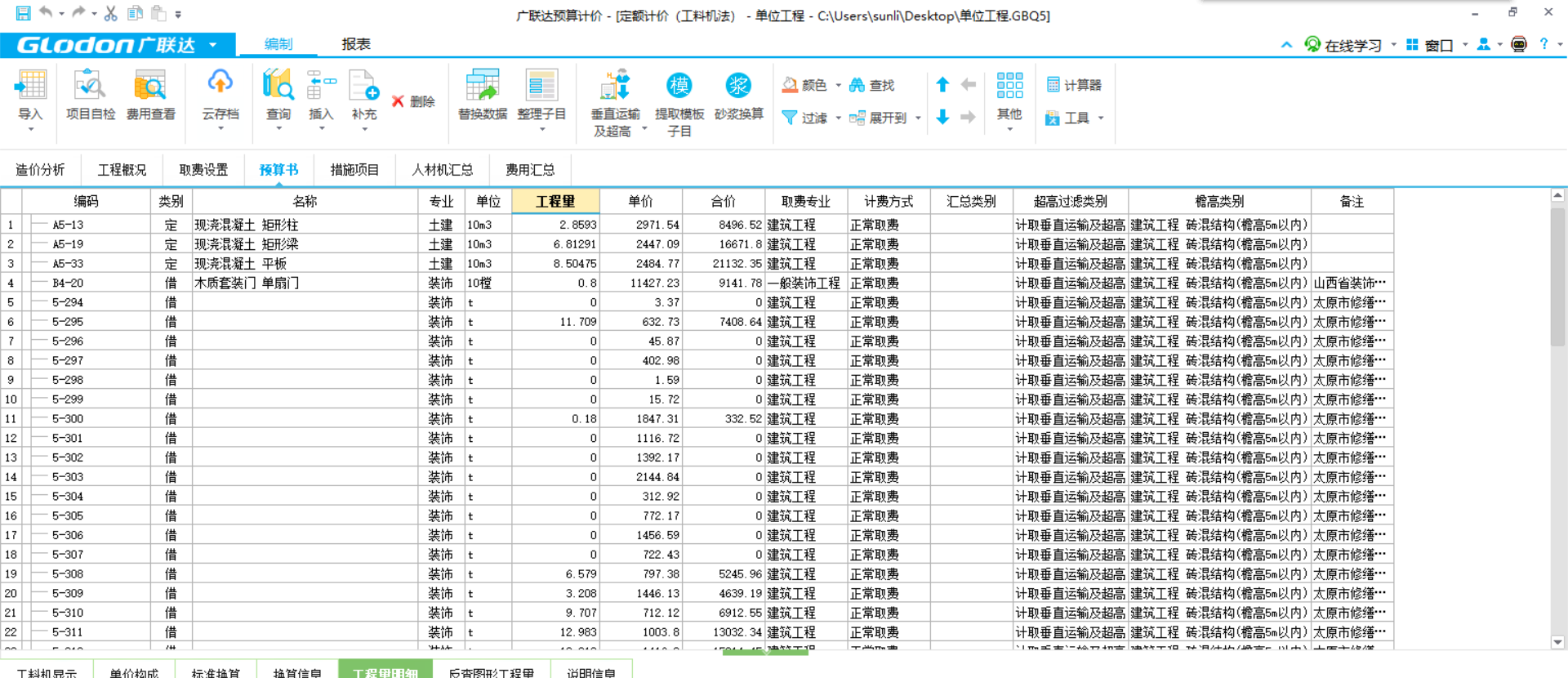1568x678 pixels.
Task: Click the 删除 delete button
Action: coord(413,101)
